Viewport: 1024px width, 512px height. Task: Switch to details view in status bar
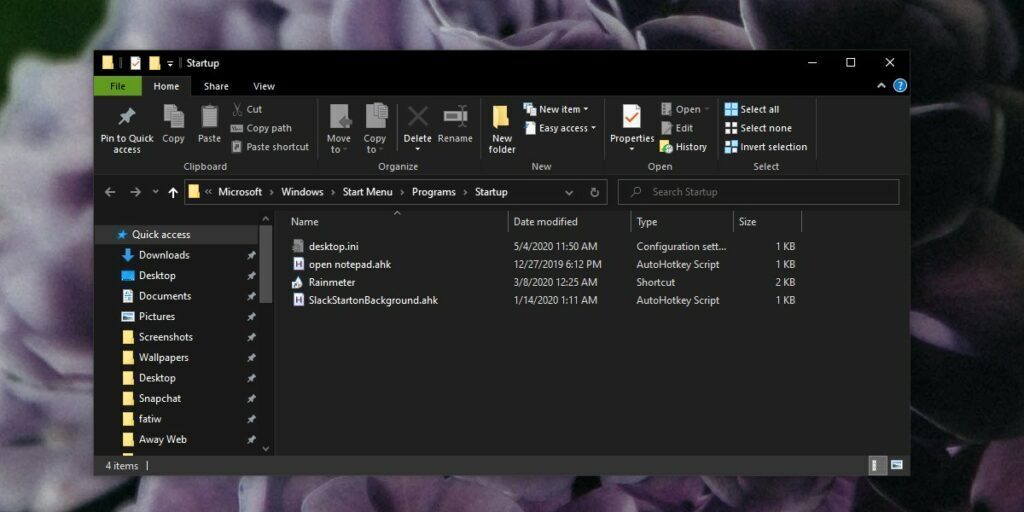click(877, 465)
